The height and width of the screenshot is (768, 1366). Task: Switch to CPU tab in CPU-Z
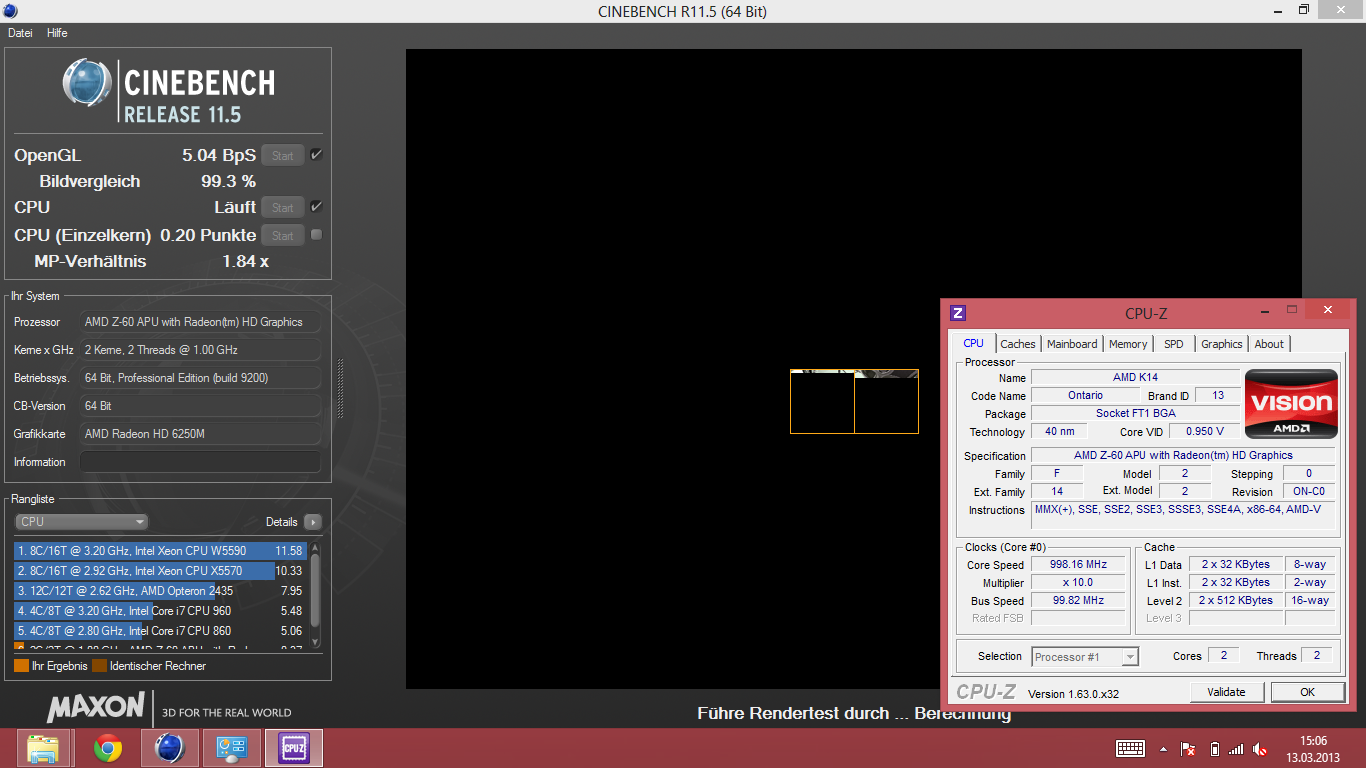point(973,343)
